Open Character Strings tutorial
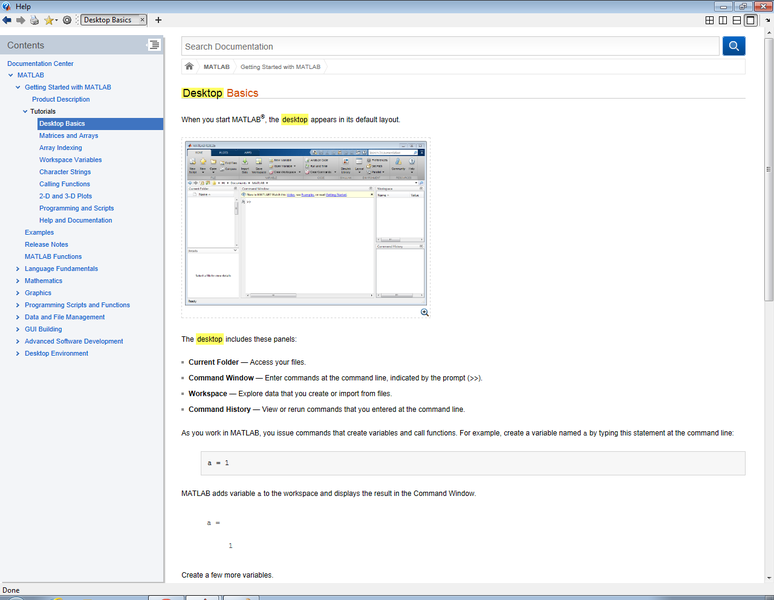 tap(65, 172)
